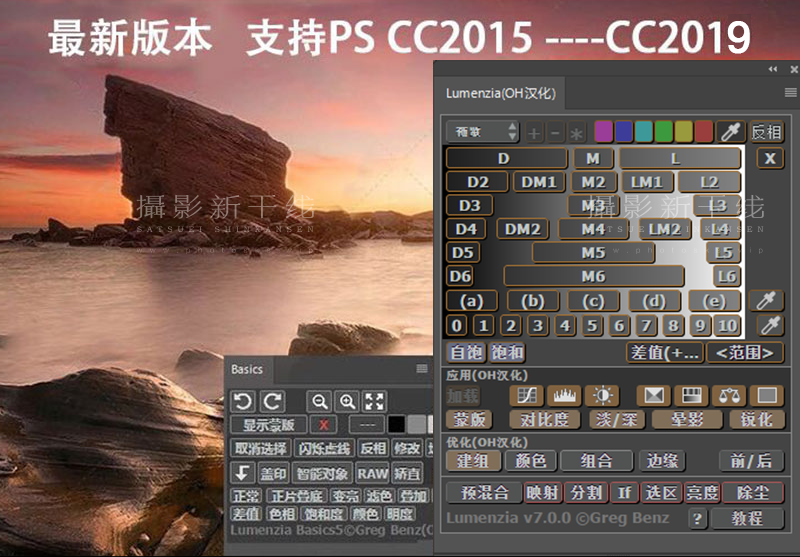The width and height of the screenshot is (800, 557).
Task: Click the eyedropper beside the (e) button
Action: click(766, 300)
